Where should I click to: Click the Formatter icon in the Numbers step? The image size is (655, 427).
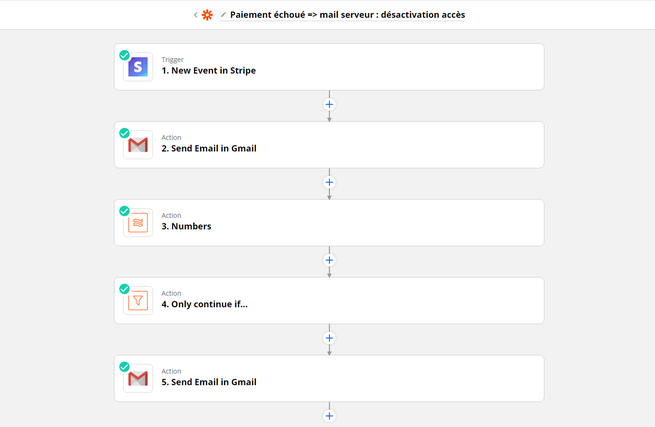coord(138,223)
